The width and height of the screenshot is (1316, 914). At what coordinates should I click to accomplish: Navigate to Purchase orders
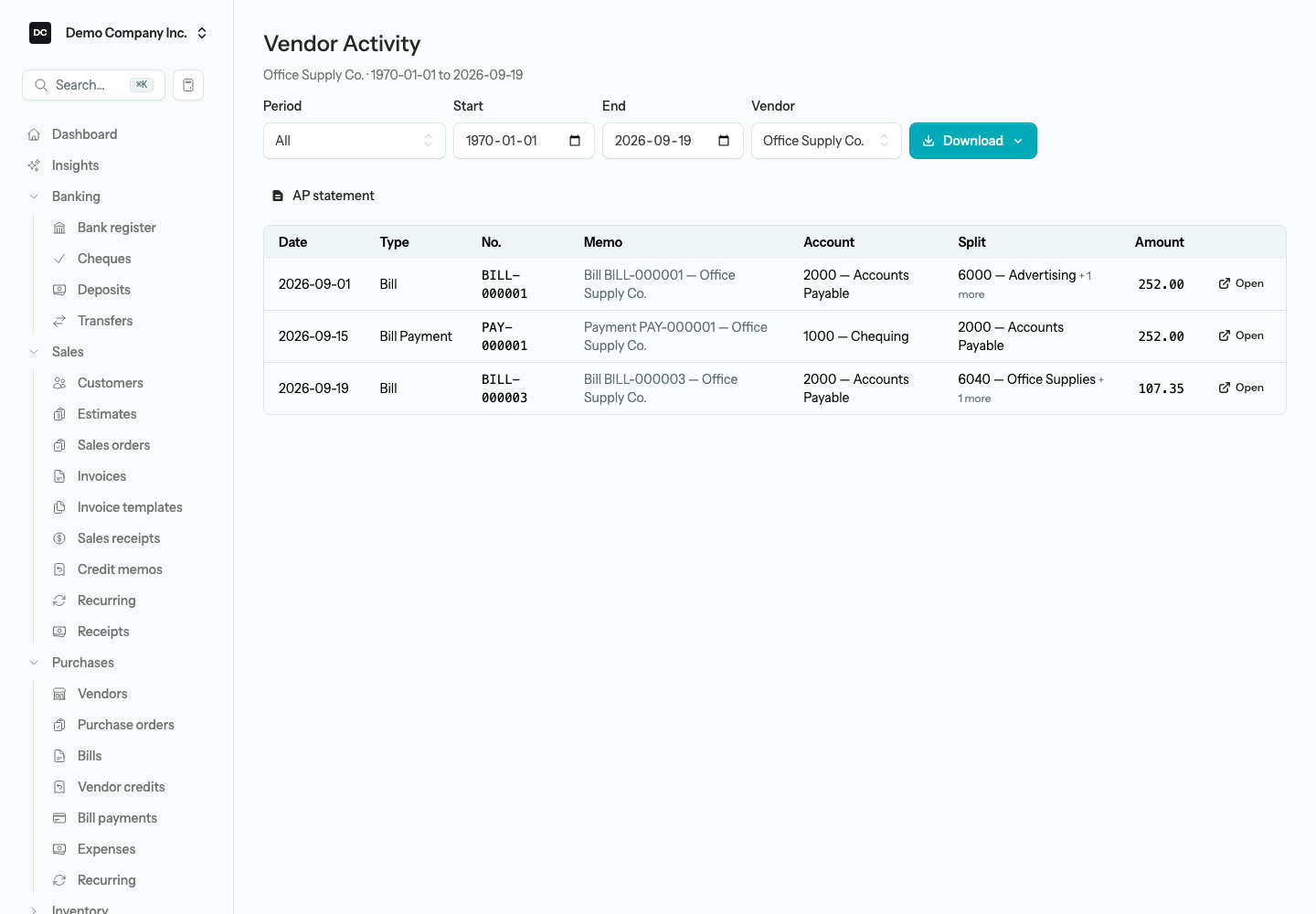(126, 725)
